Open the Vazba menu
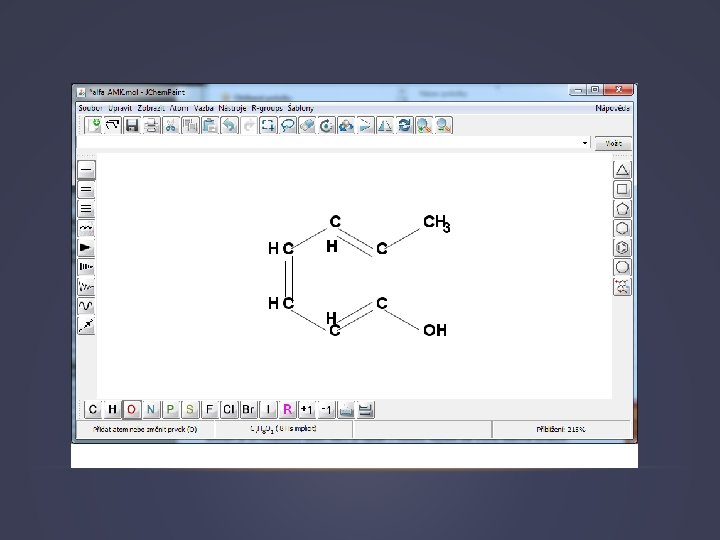720x540 pixels. click(203, 108)
